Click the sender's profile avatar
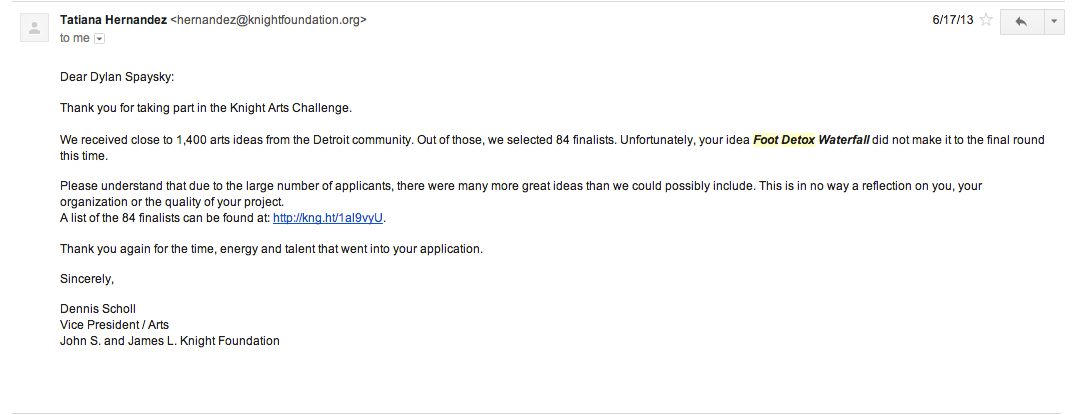 [x=33, y=29]
